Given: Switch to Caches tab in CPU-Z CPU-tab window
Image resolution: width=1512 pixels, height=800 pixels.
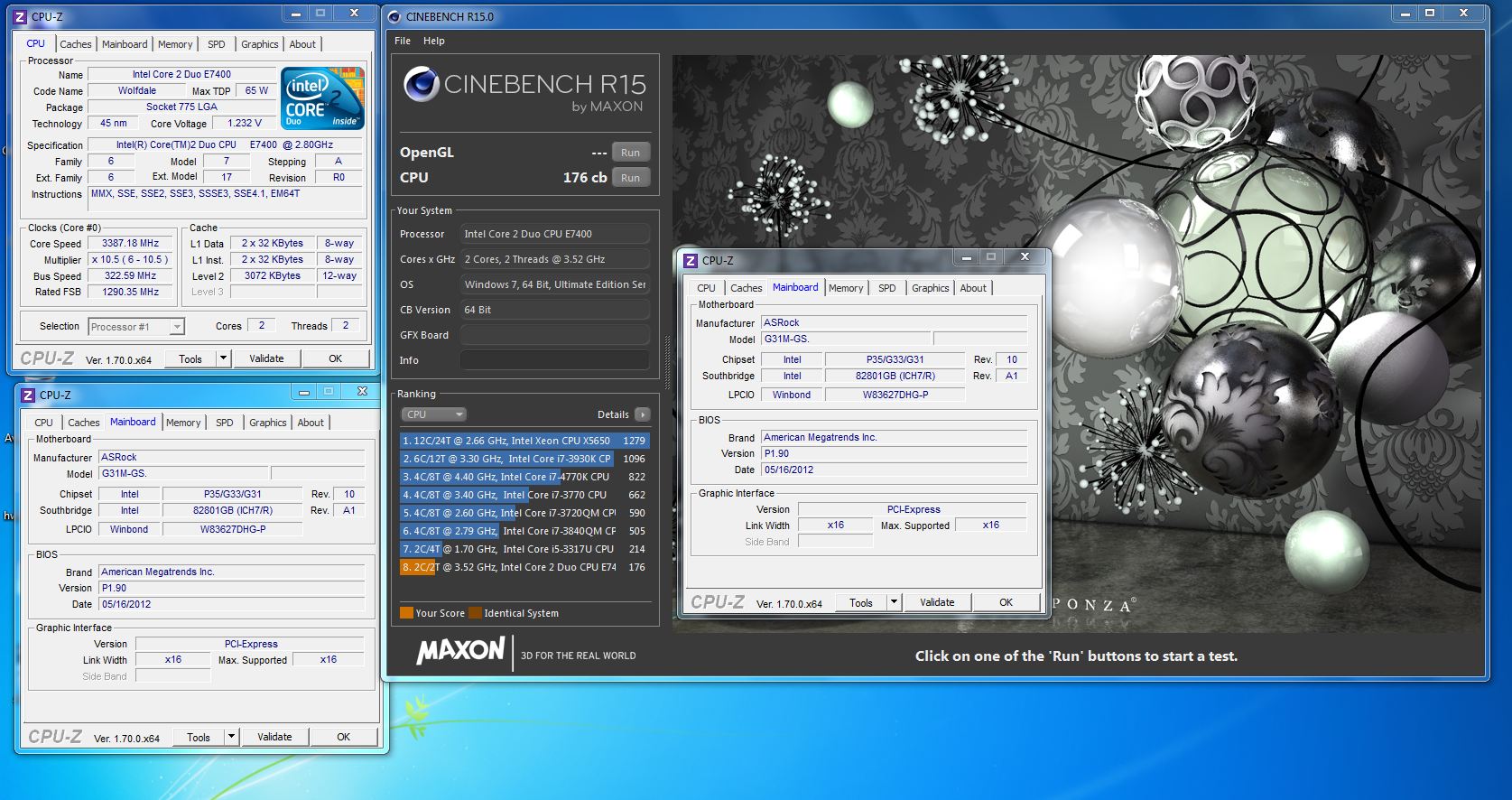Looking at the screenshot, I should click(x=76, y=44).
